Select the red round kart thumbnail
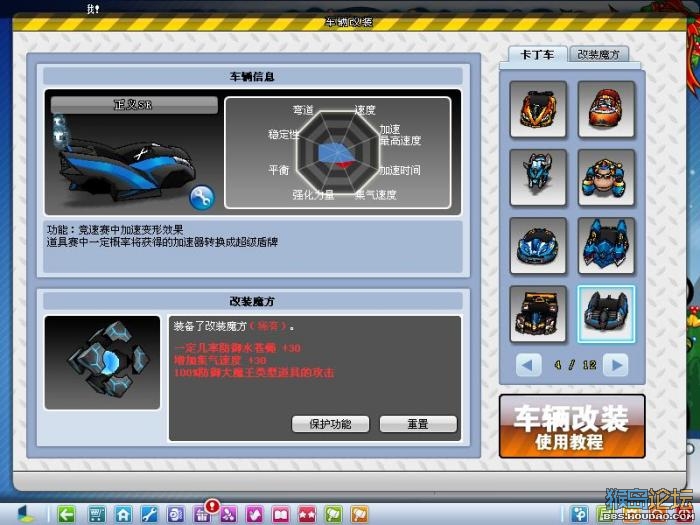The image size is (700, 525). pos(606,109)
